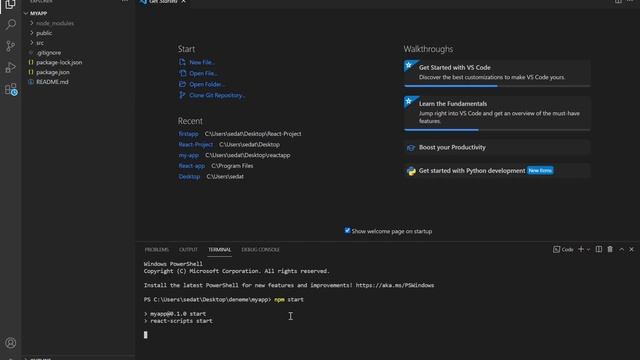Click the terminal cursor input line
Screen dimensions: 640x360
pyautogui.click(x=146, y=335)
